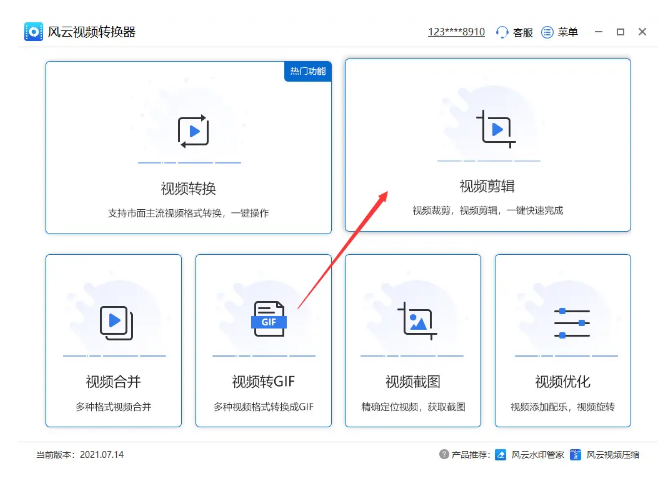The height and width of the screenshot is (483, 658).
Task: Click the 视频截图 title text
Action: coord(413,381)
